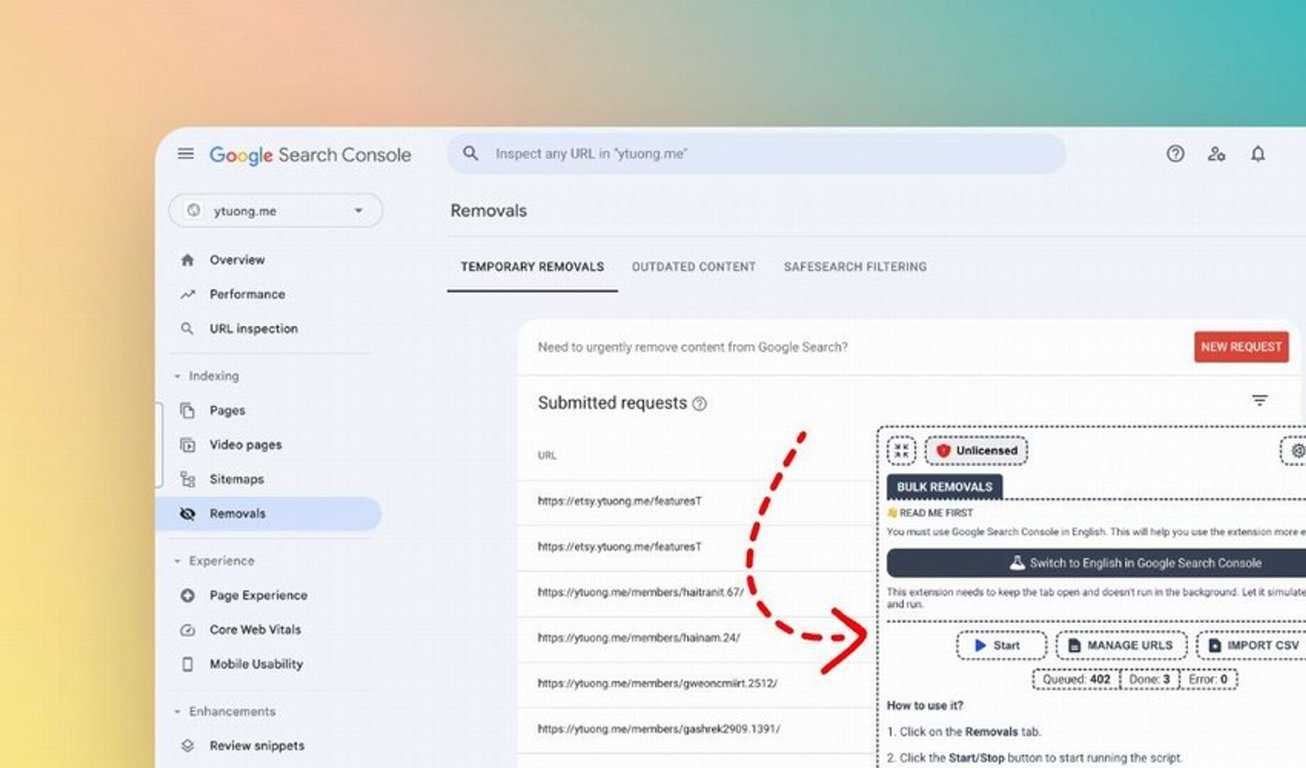Click the Performance trend icon

(187, 294)
